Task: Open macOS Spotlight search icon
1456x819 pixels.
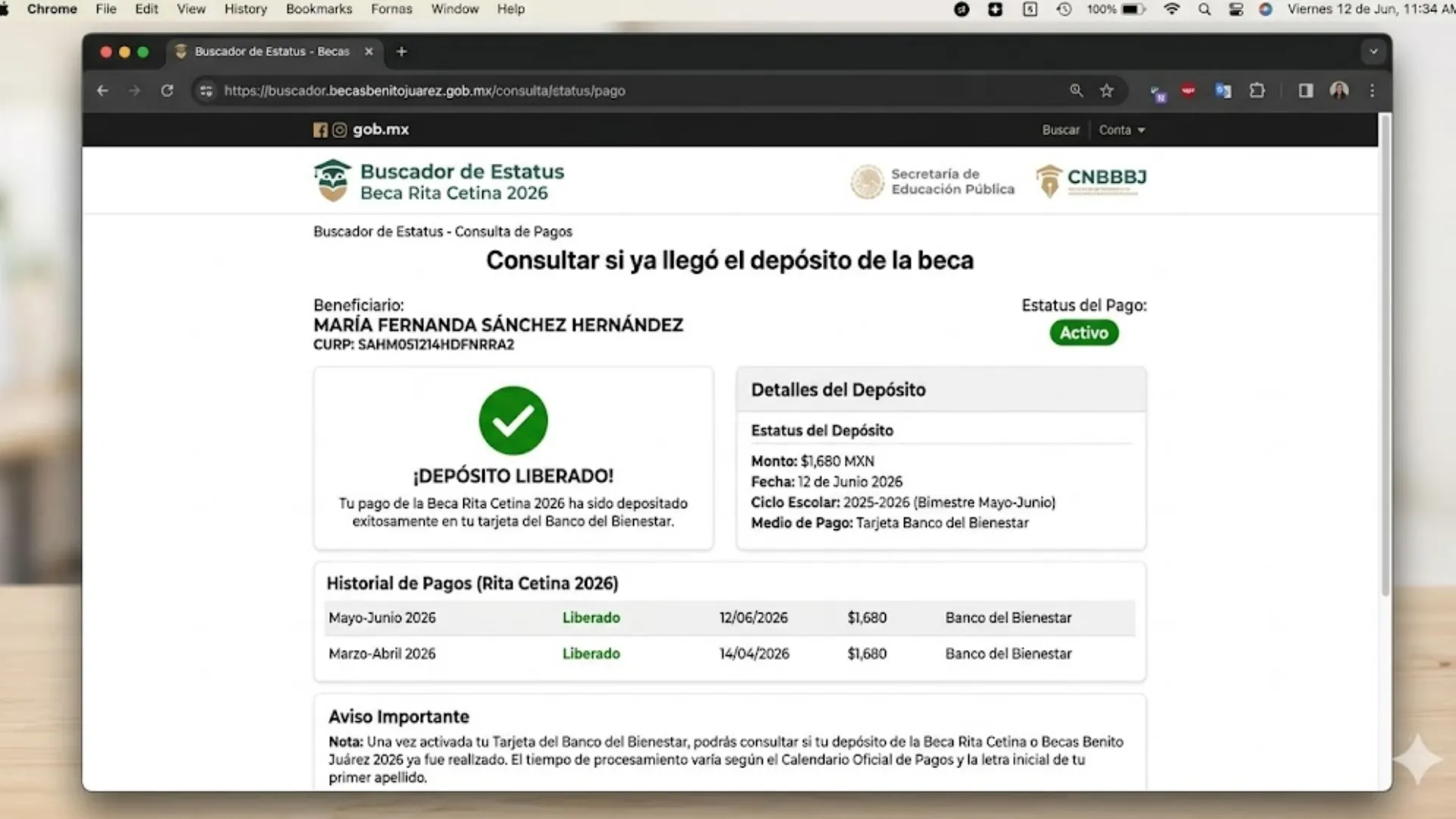Action: click(x=1204, y=10)
